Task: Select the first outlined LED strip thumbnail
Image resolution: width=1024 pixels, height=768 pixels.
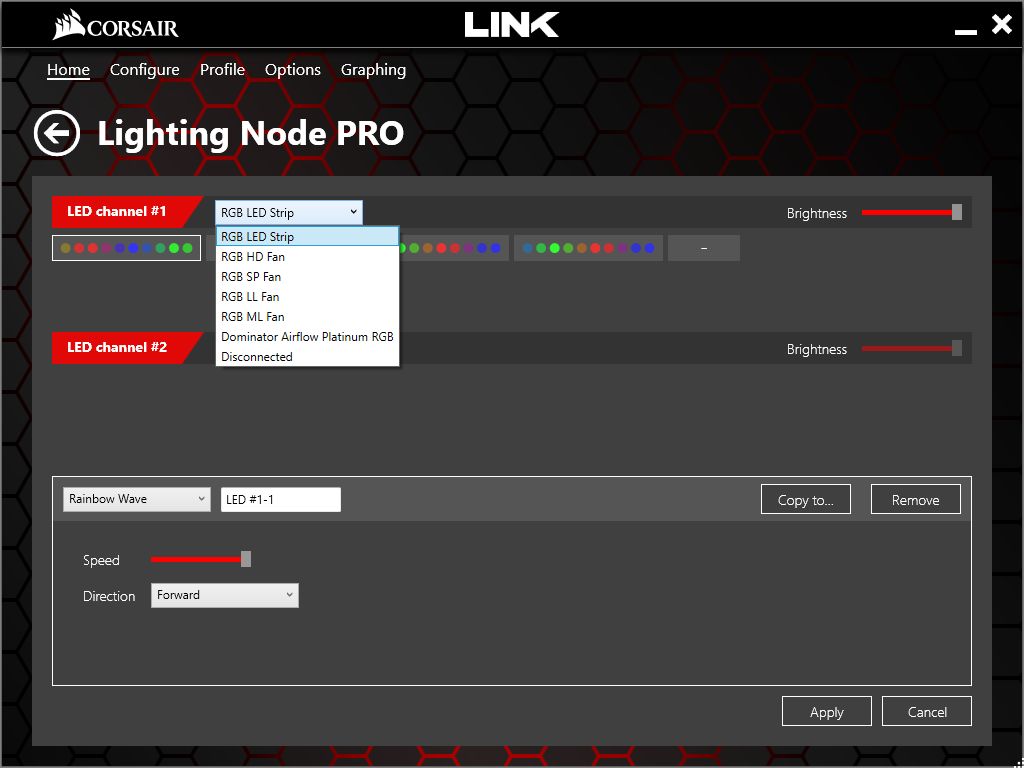Action: (x=126, y=248)
